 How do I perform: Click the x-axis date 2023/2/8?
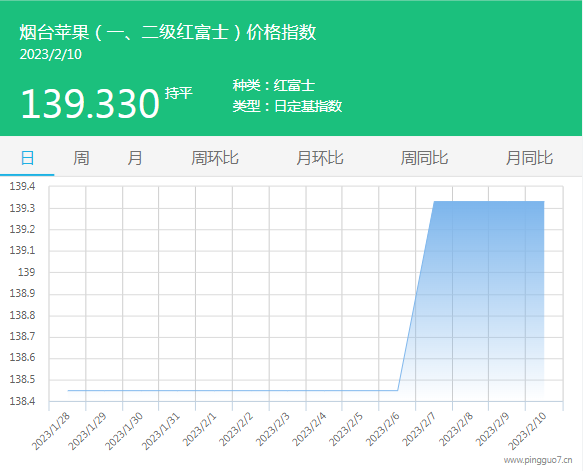[x=456, y=429]
